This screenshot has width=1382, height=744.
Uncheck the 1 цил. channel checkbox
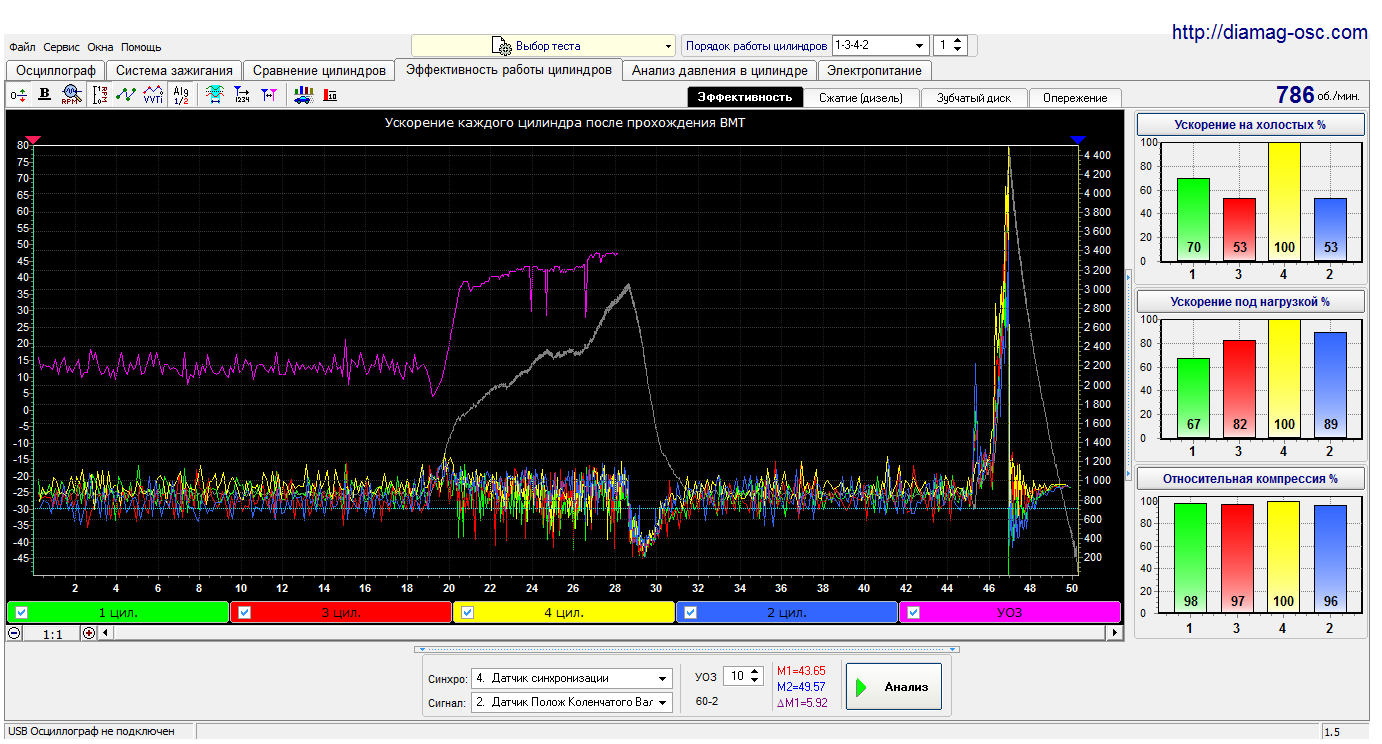21,613
